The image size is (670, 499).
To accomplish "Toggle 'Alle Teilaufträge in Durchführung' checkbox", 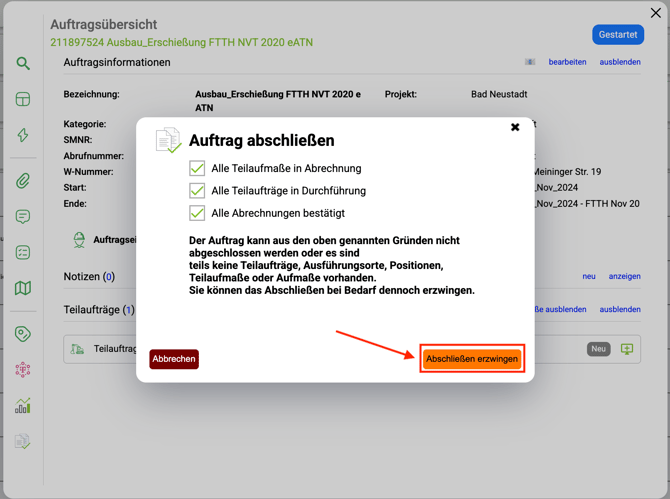I will click(x=197, y=191).
